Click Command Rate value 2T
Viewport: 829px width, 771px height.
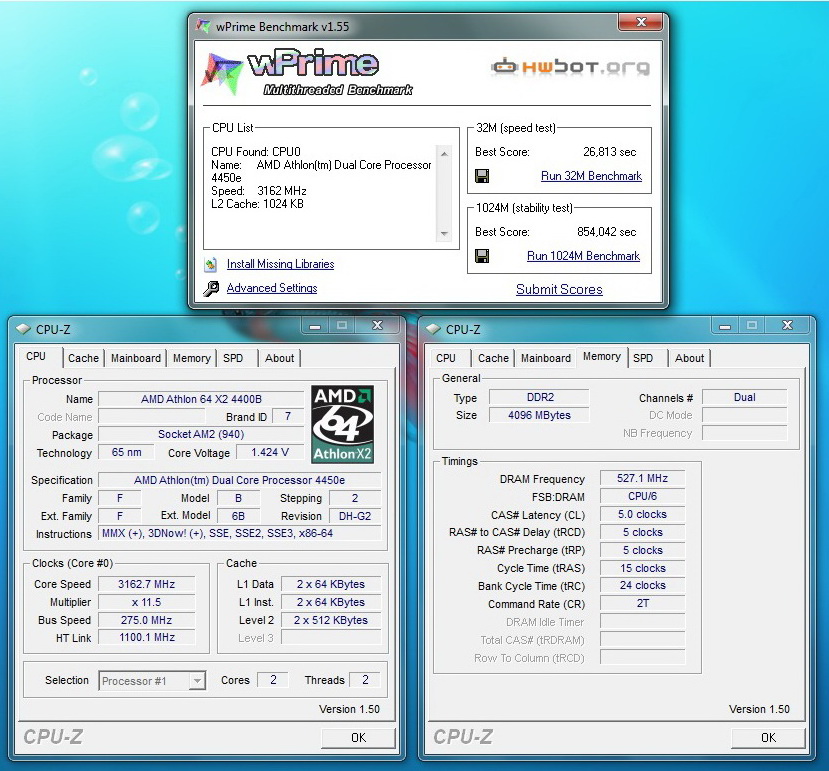642,603
